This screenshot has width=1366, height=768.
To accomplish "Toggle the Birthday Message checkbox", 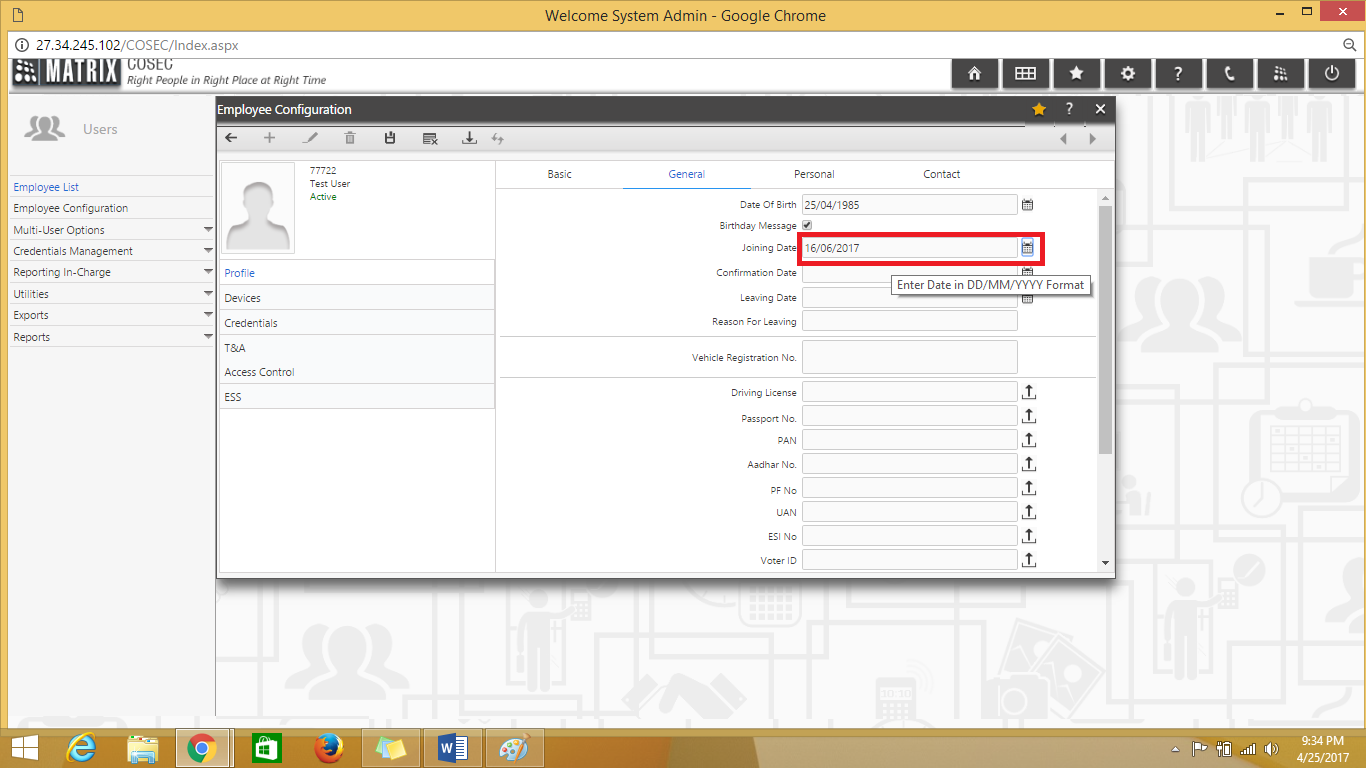I will click(x=807, y=225).
